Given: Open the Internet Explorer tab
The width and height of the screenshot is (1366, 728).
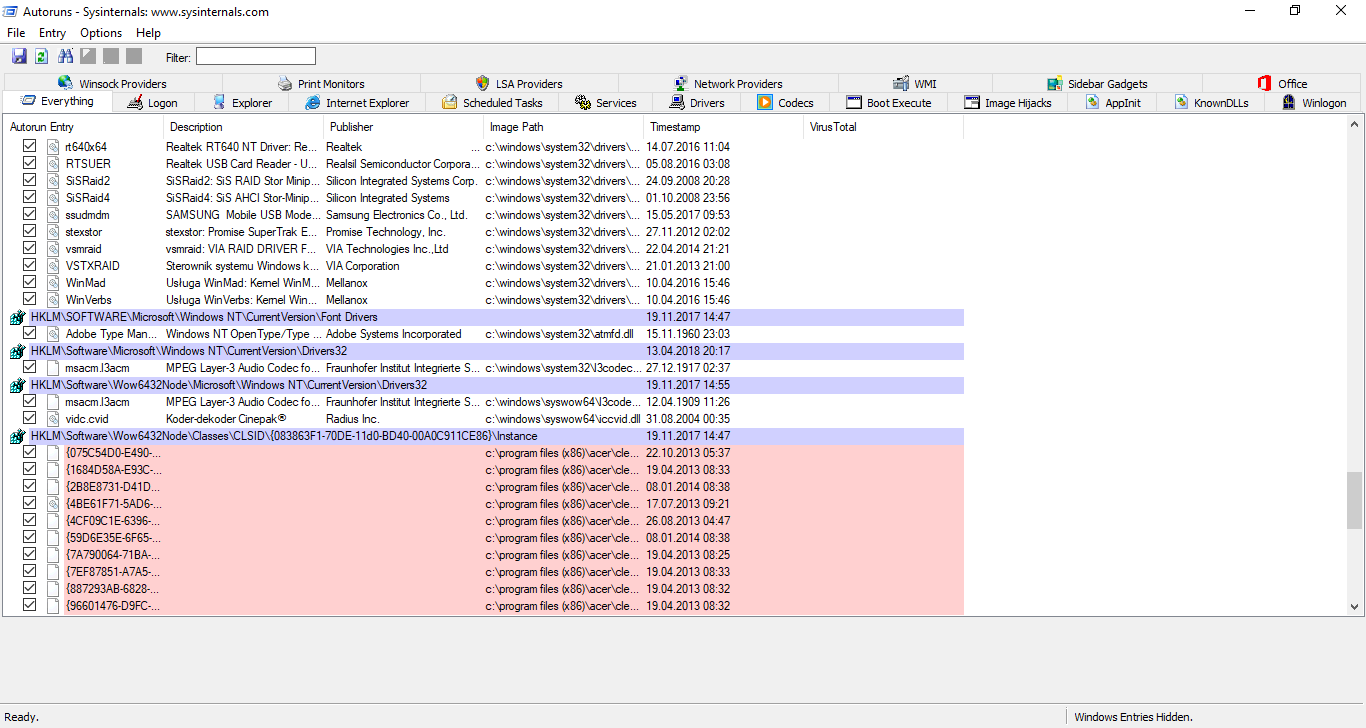Looking at the screenshot, I should pyautogui.click(x=357, y=102).
